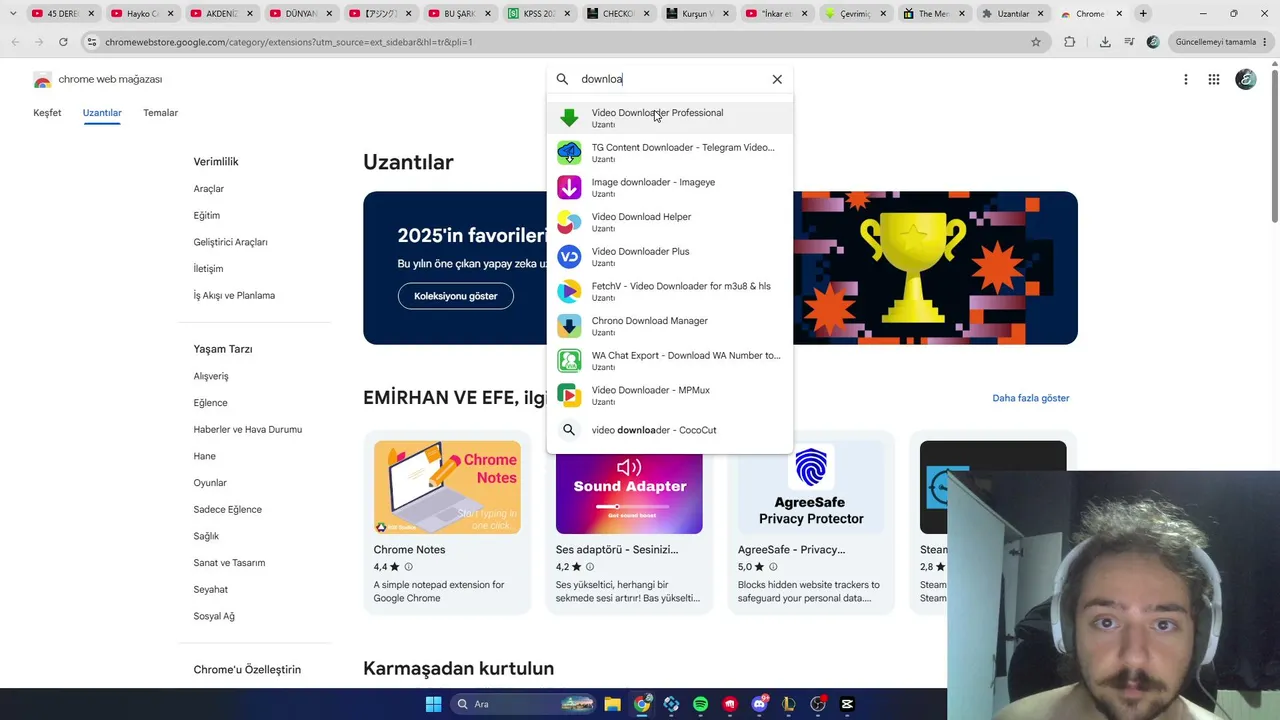Click the Chrome Web Store logo
The height and width of the screenshot is (720, 1280).
[x=42, y=80]
